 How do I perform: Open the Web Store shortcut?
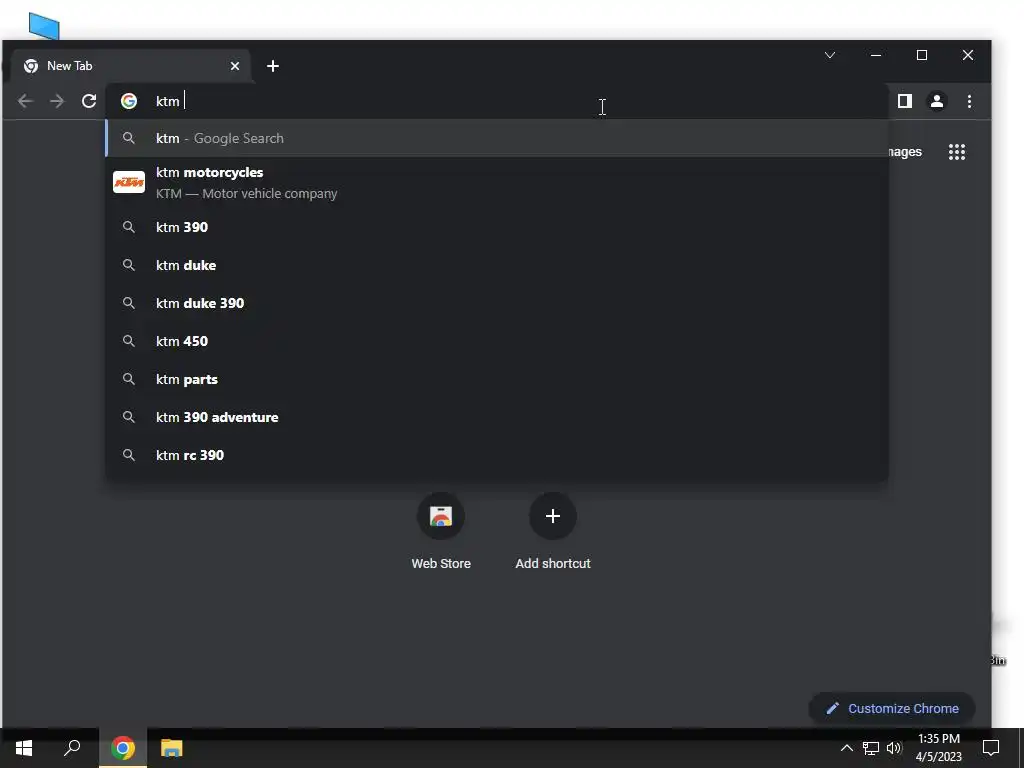click(x=441, y=532)
